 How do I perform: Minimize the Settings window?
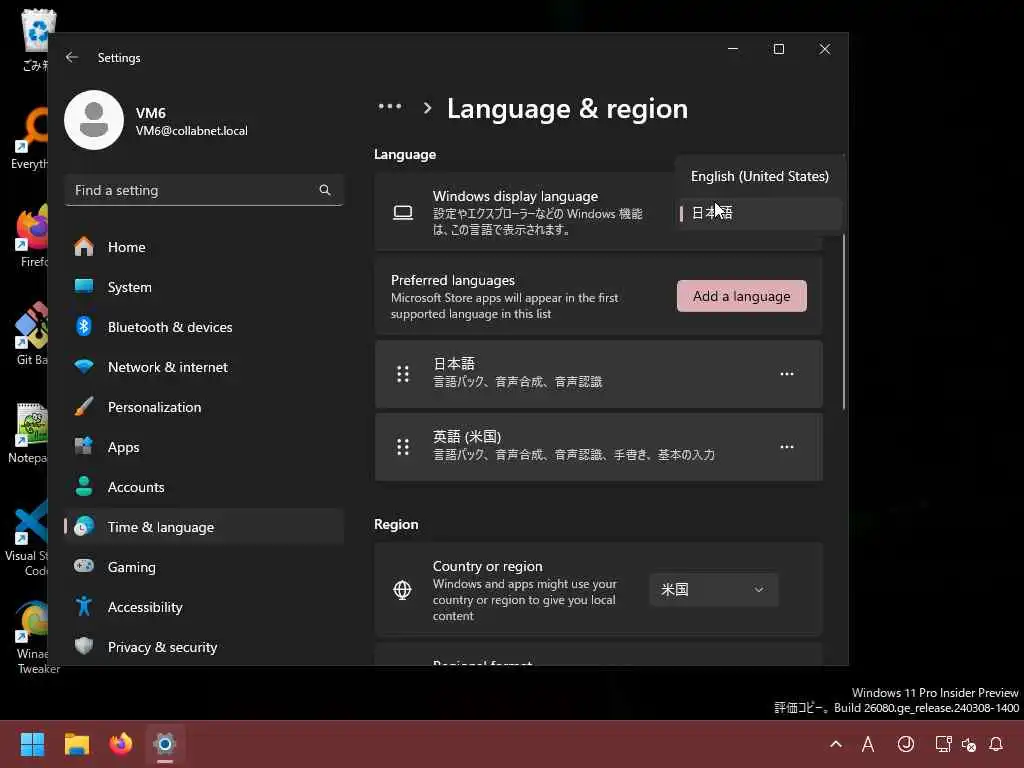click(x=733, y=49)
